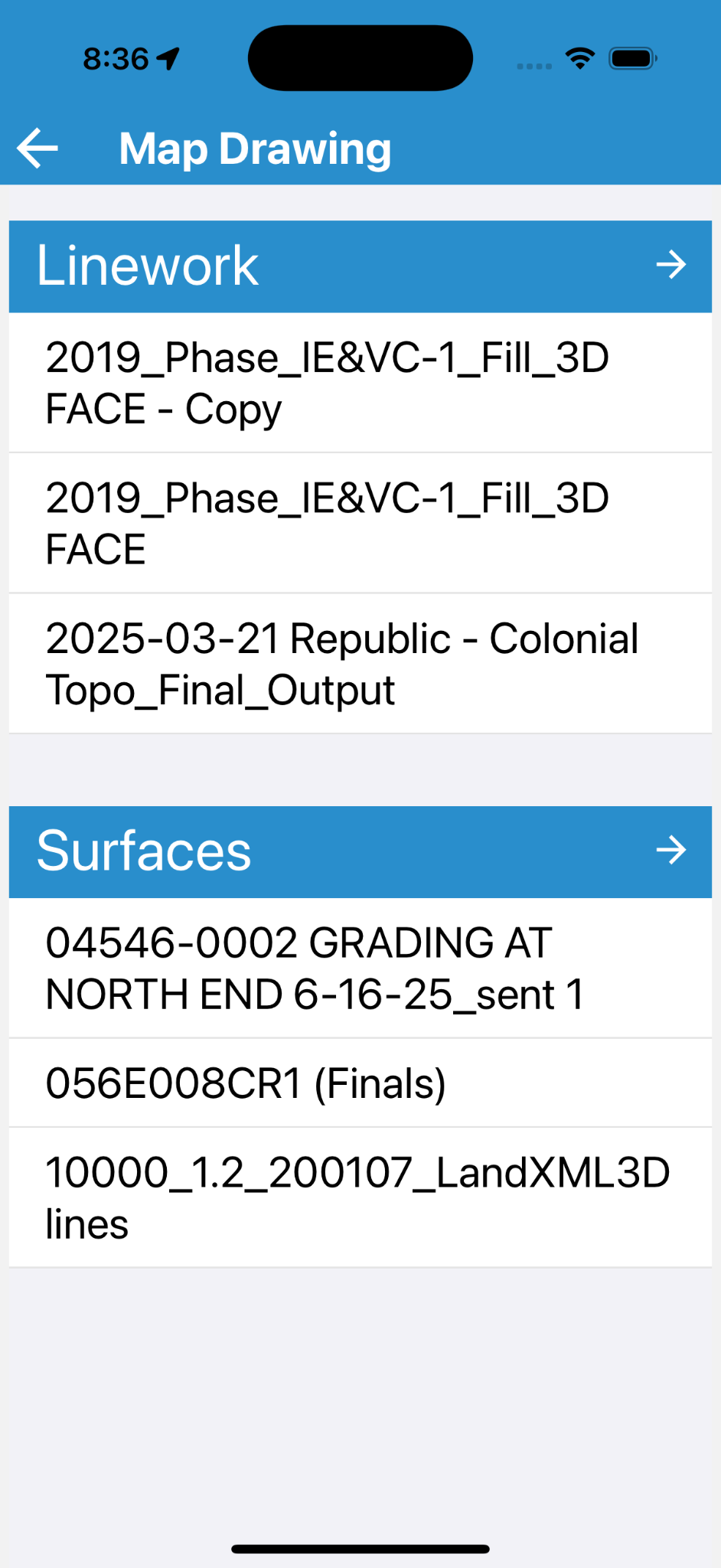Select the Linework header label
This screenshot has height=1568, width=721.
(148, 266)
